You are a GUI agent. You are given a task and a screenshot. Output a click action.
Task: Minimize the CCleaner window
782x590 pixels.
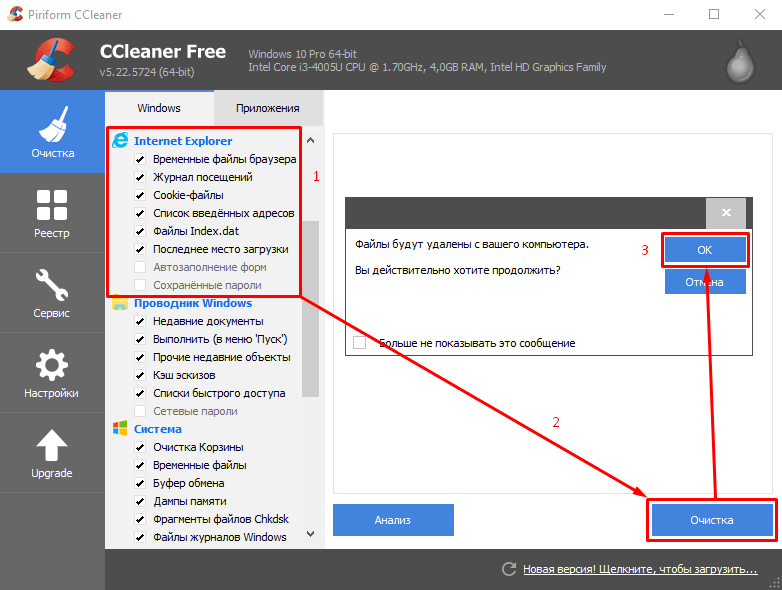point(669,14)
